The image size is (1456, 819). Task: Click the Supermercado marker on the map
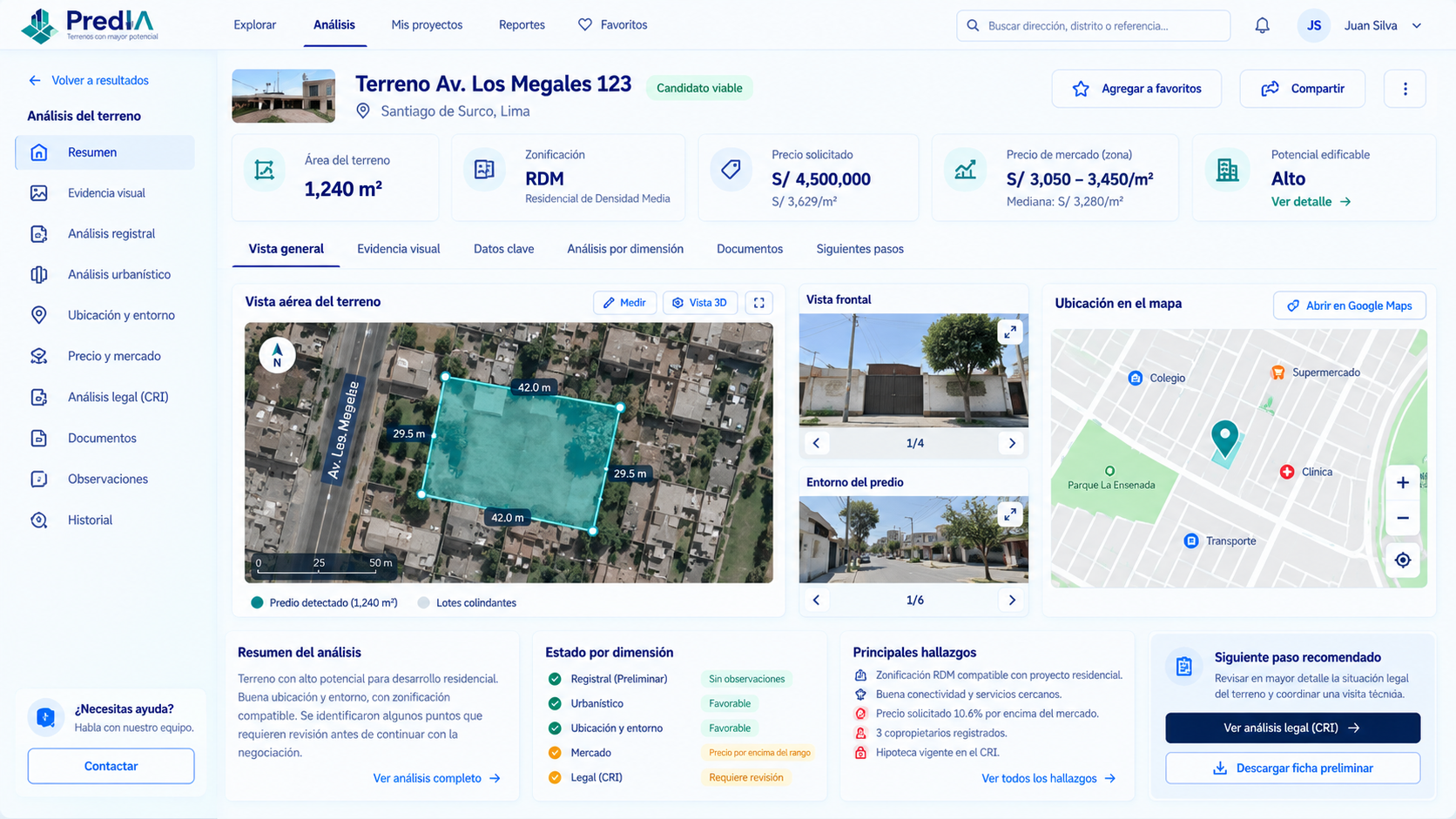pos(1278,373)
